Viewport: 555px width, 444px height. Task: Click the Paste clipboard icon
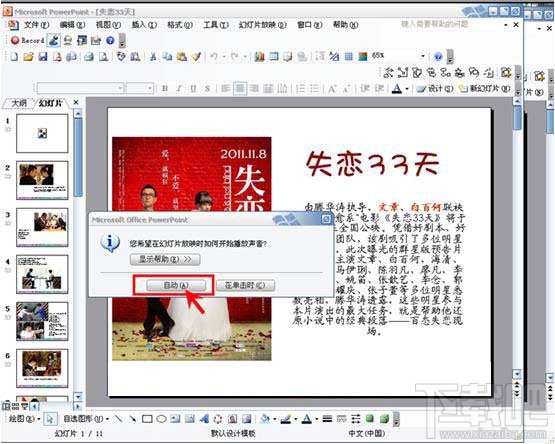coord(182,56)
